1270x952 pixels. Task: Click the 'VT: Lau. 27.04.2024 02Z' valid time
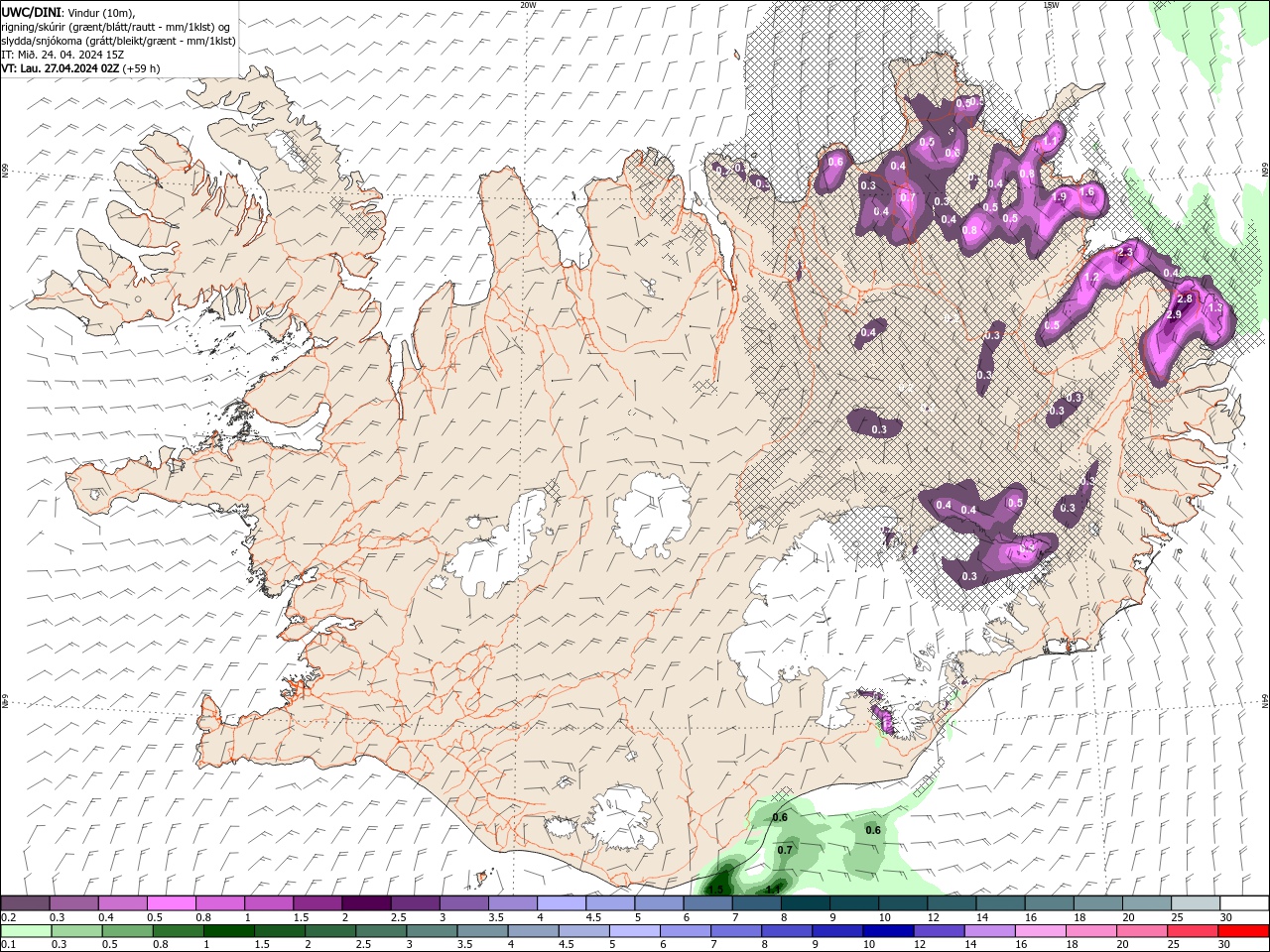coord(61,68)
